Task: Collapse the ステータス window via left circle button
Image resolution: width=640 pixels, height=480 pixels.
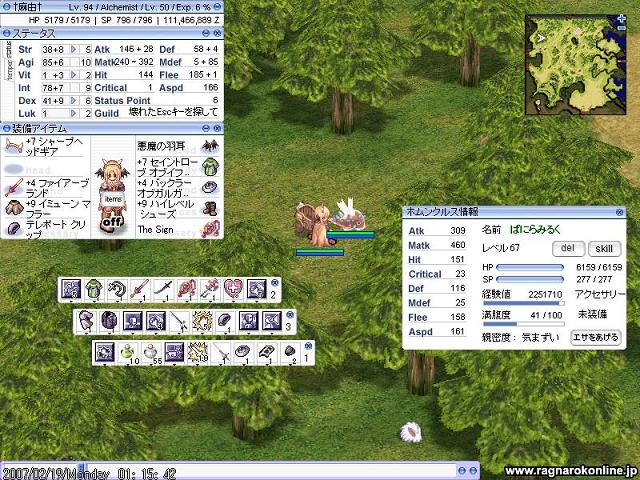Action: [x=6, y=33]
